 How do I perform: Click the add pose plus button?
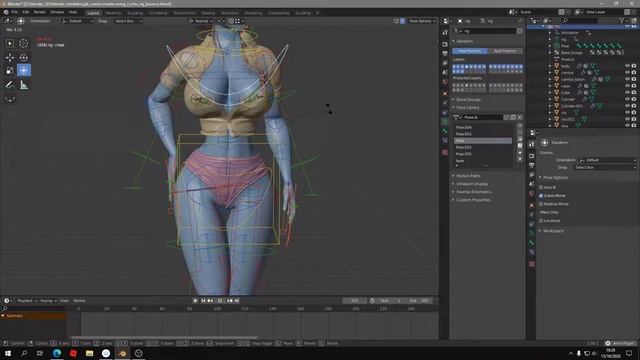pyautogui.click(x=520, y=126)
